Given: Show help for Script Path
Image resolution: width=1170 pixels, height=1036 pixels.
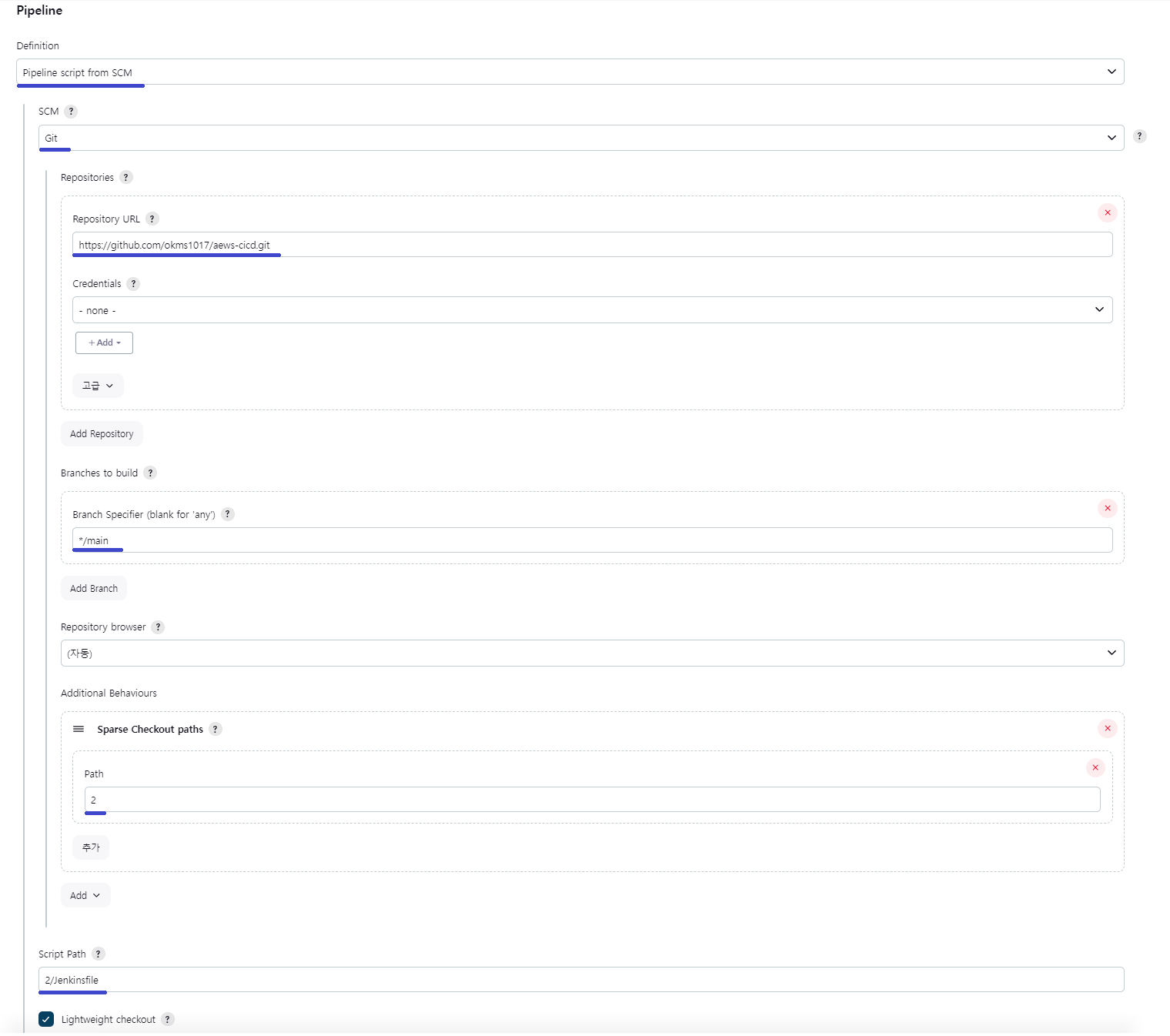Looking at the screenshot, I should coord(98,954).
